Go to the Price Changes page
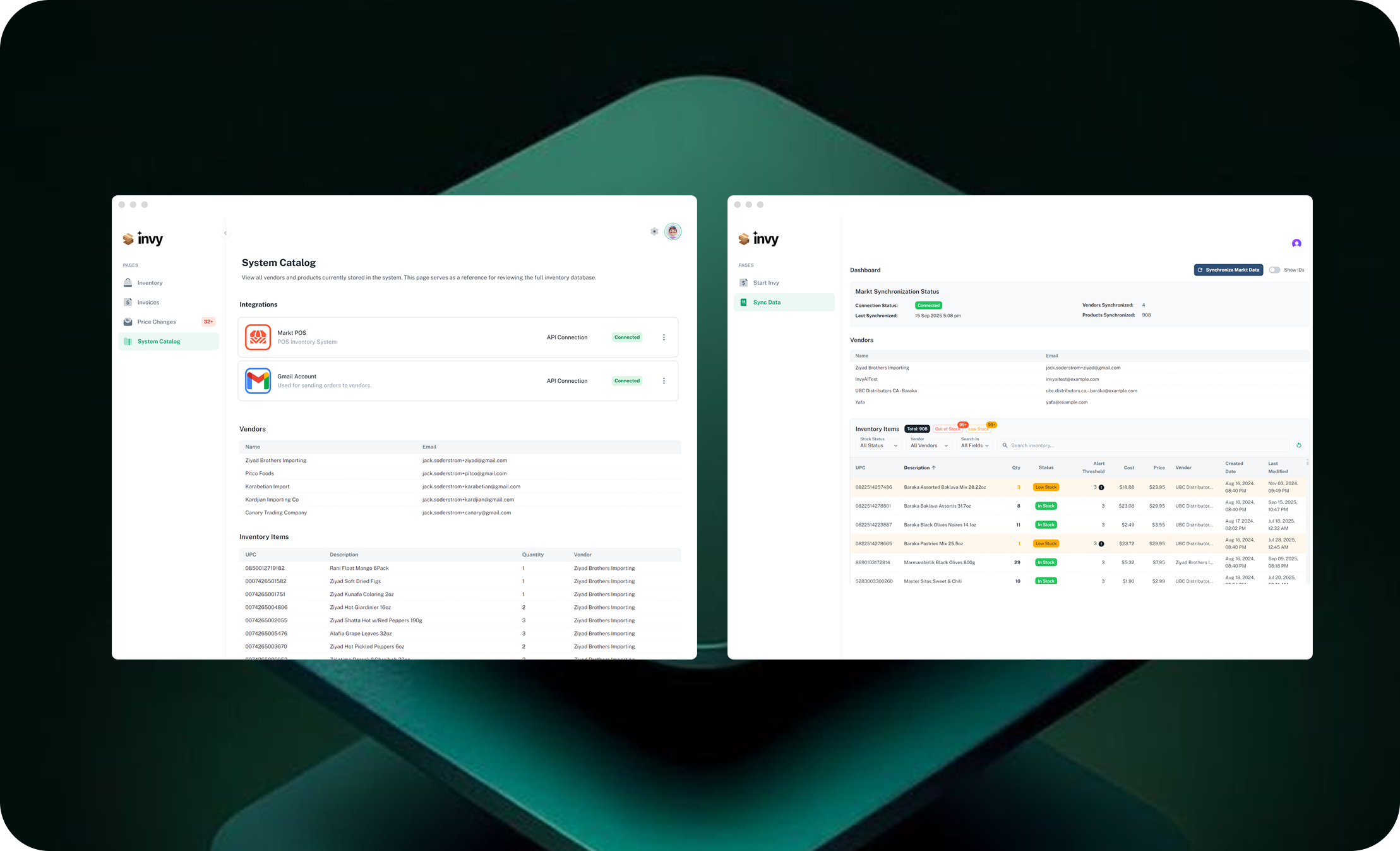1400x851 pixels. coord(157,322)
